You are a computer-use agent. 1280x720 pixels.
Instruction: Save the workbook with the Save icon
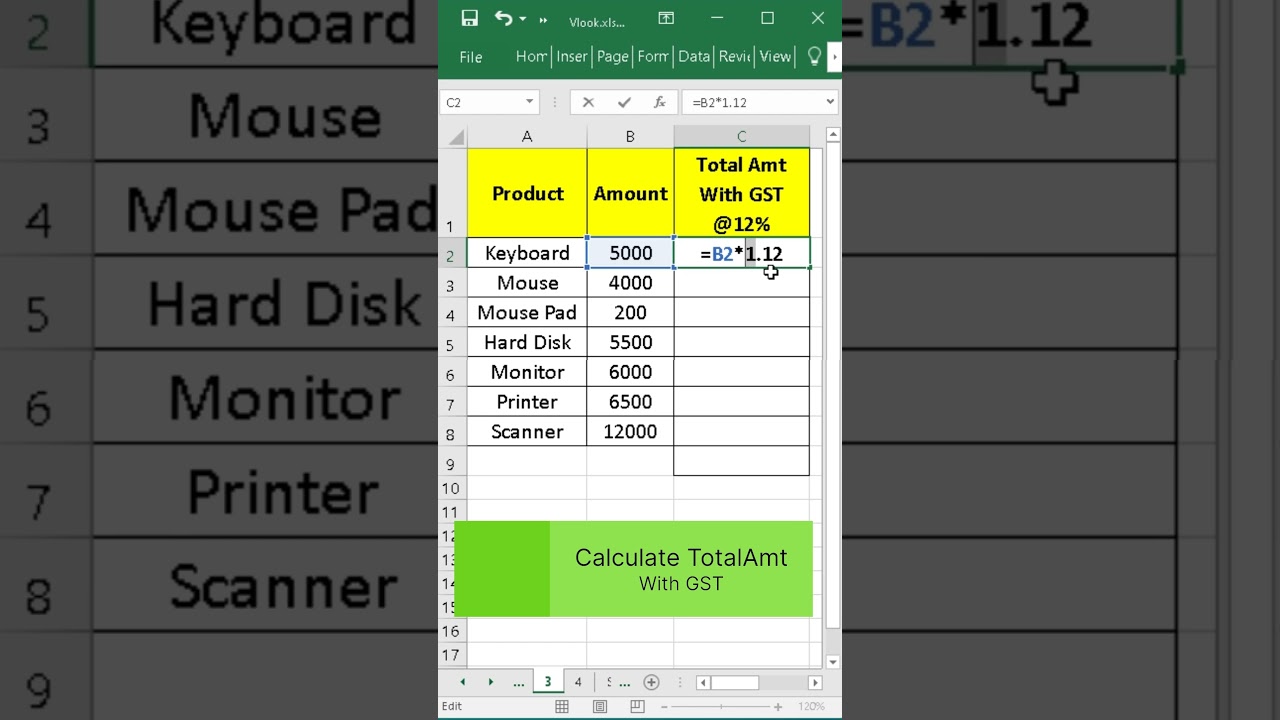[x=469, y=19]
